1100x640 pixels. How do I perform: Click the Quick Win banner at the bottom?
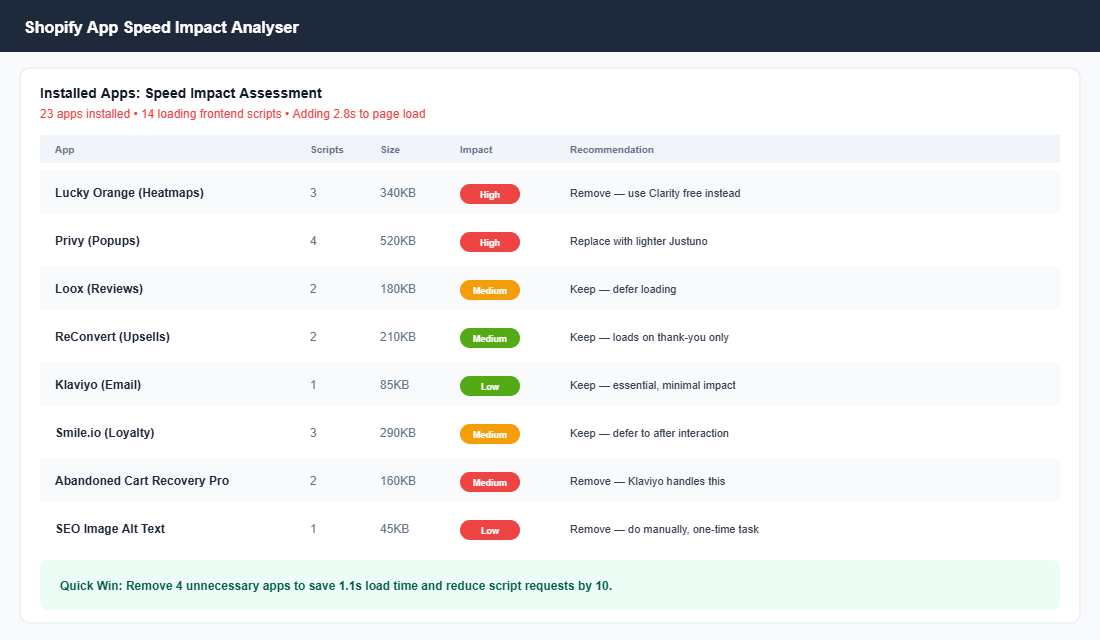pos(550,584)
